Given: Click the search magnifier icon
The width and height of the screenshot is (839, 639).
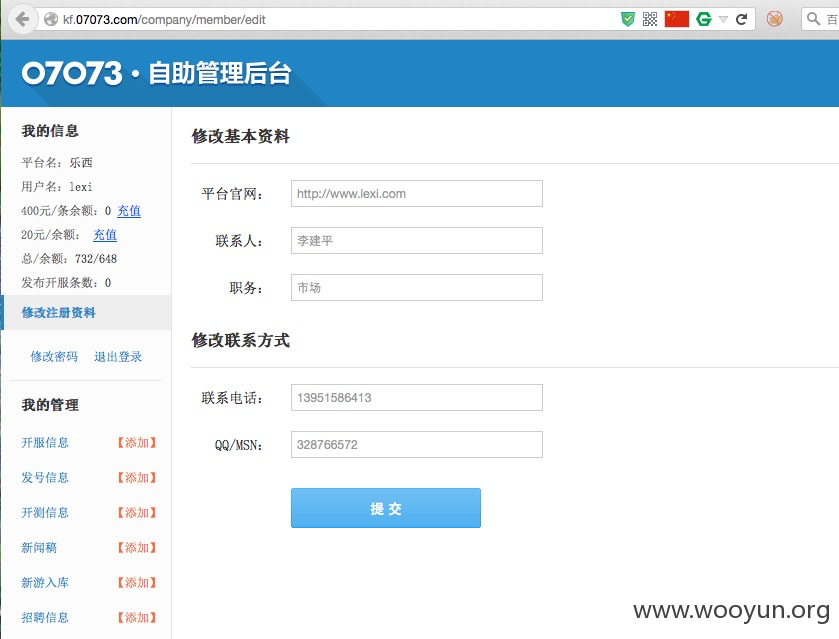Looking at the screenshot, I should (x=813, y=19).
